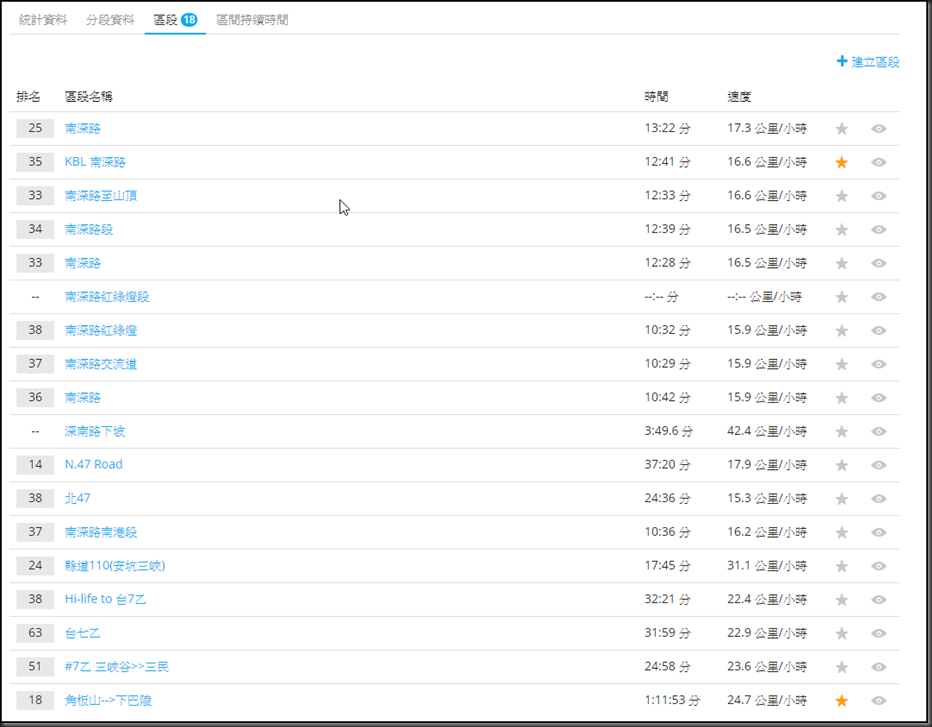
Task: Toggle visibility of Hi-life to 台7乙 segment
Action: (x=879, y=599)
